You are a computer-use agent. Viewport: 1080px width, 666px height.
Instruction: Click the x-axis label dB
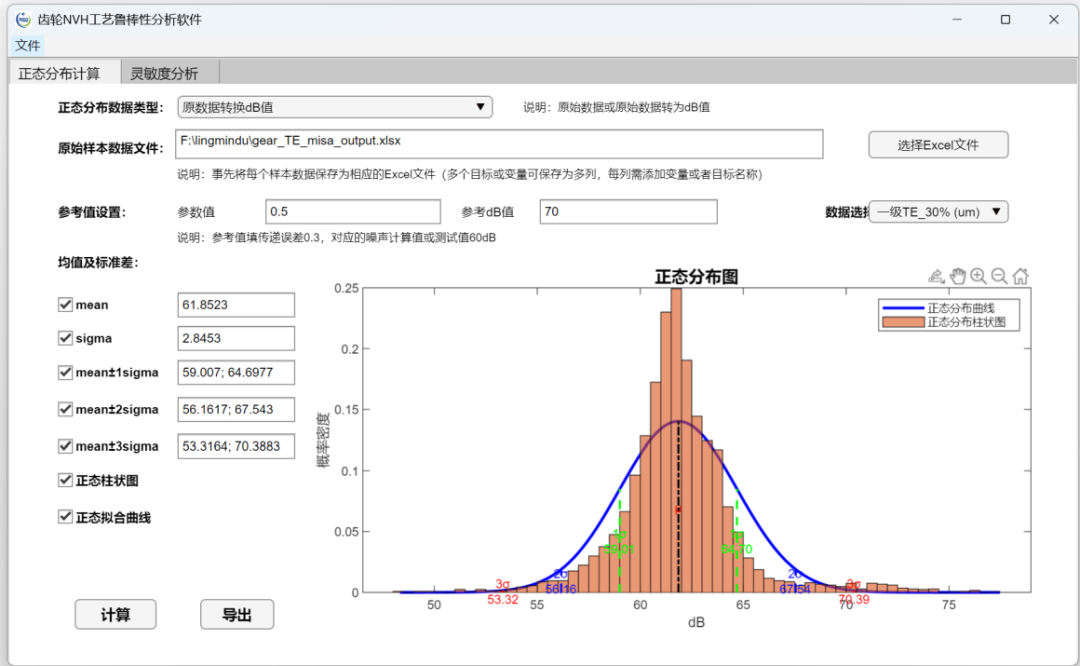point(696,623)
